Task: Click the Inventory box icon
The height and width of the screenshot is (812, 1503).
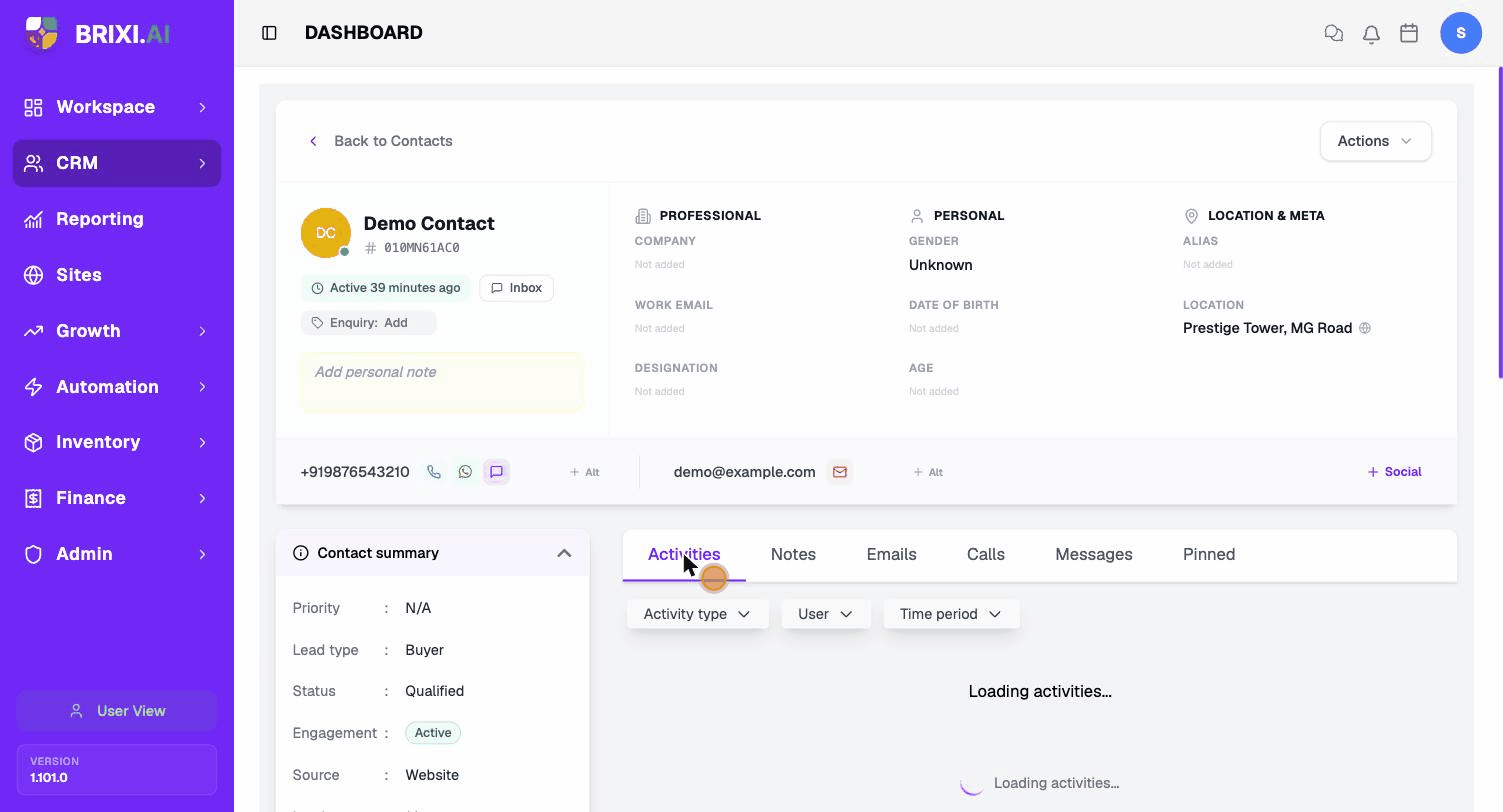Action: click(33, 442)
